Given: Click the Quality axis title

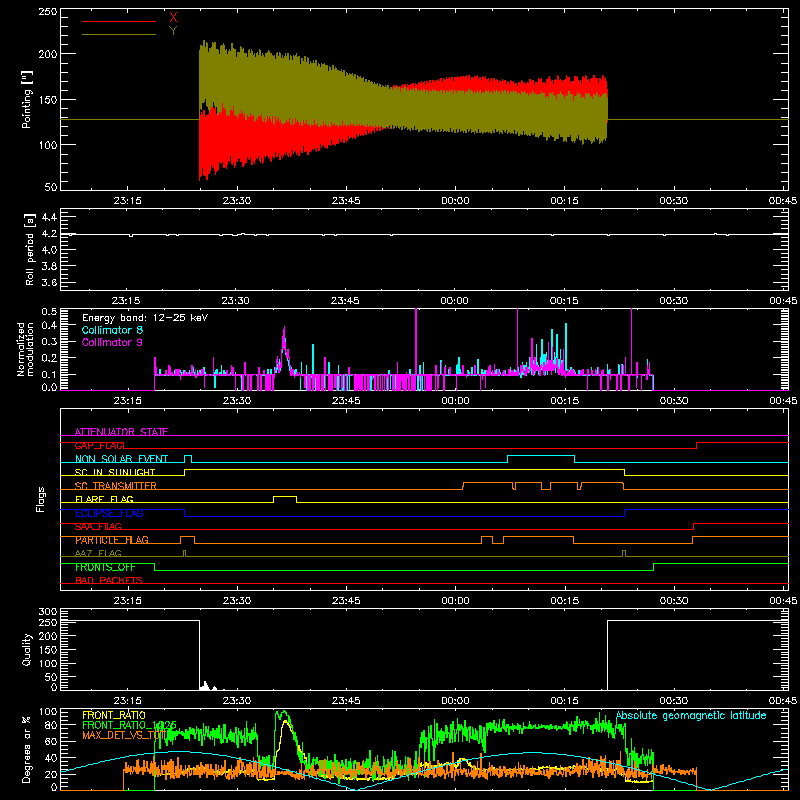Looking at the screenshot, I should pos(27,649).
